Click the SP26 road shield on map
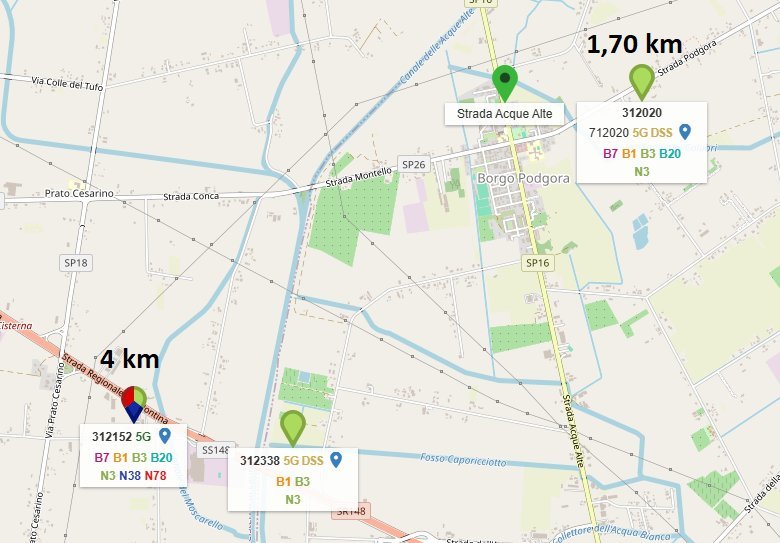Image resolution: width=780 pixels, height=543 pixels. [x=414, y=164]
